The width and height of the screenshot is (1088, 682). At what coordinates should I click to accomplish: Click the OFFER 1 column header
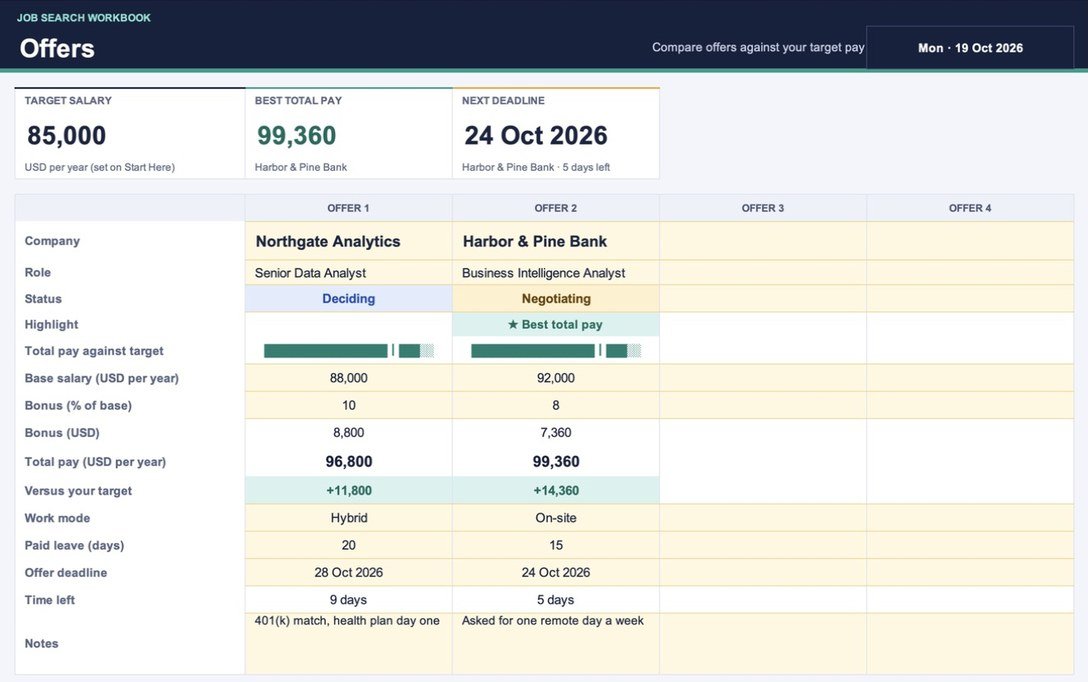348,208
